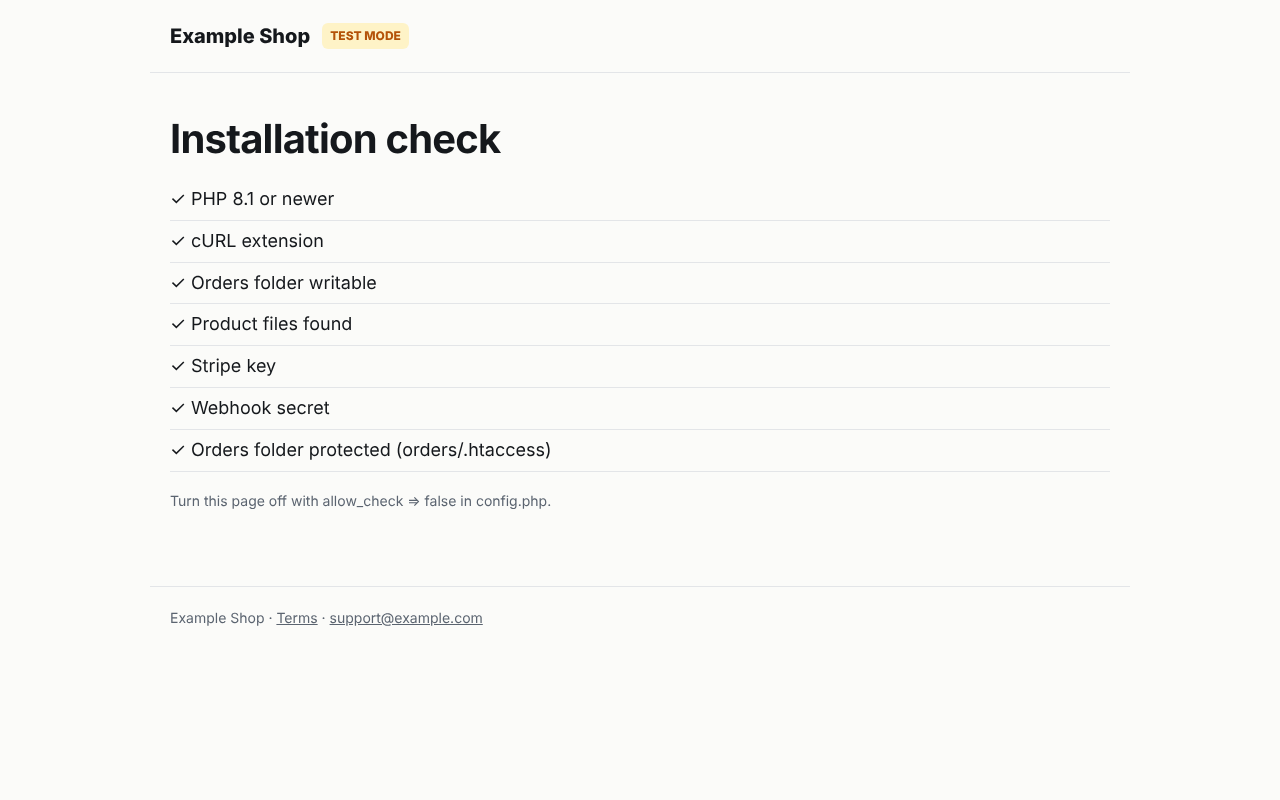
Task: Select the 'Product files found' text
Action: click(271, 324)
